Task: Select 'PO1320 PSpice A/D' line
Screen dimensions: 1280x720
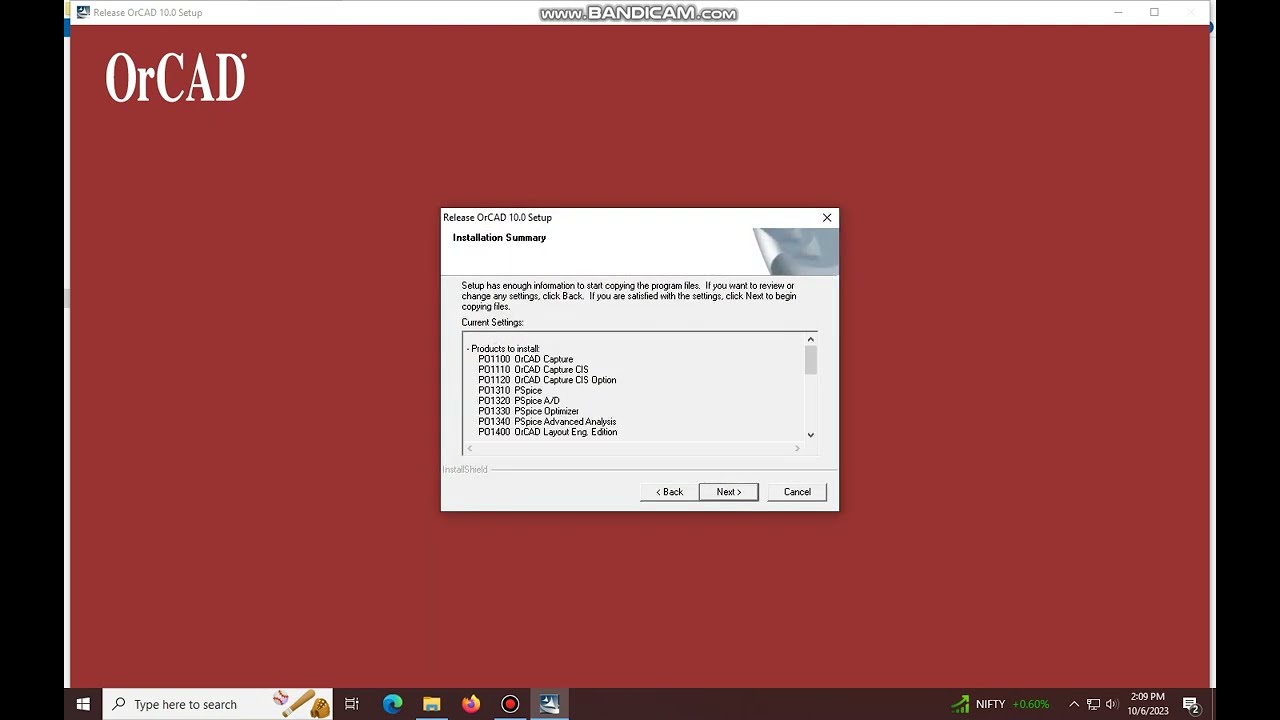Action: pos(519,401)
